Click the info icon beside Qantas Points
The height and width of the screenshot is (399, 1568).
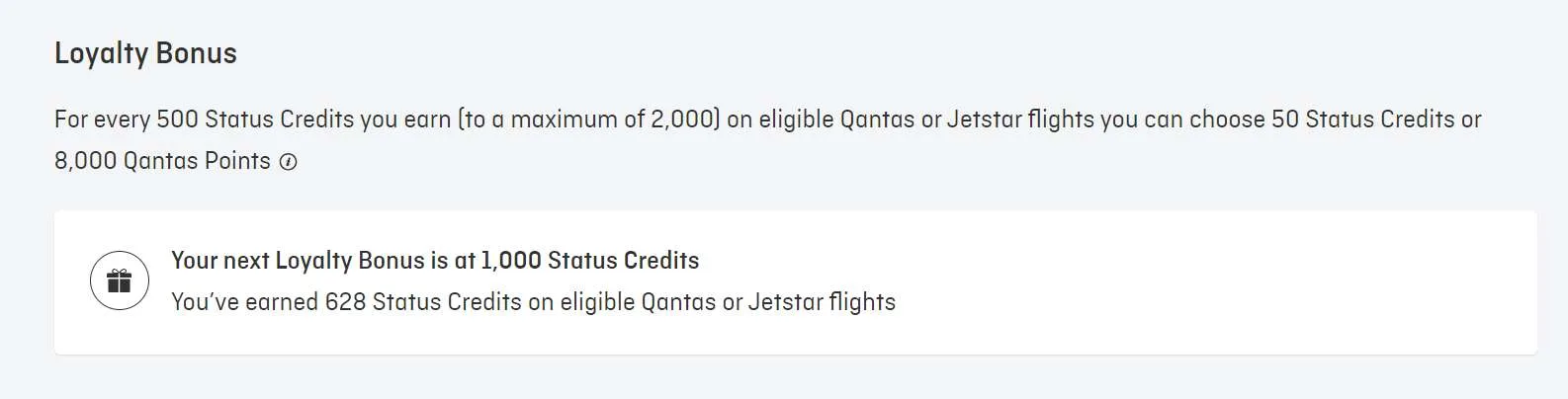click(288, 163)
